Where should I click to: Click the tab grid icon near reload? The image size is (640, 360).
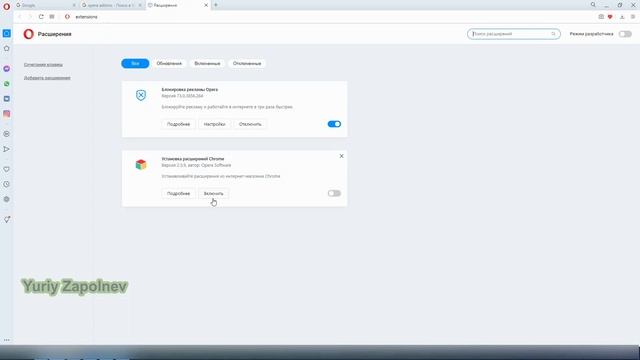click(x=52, y=17)
